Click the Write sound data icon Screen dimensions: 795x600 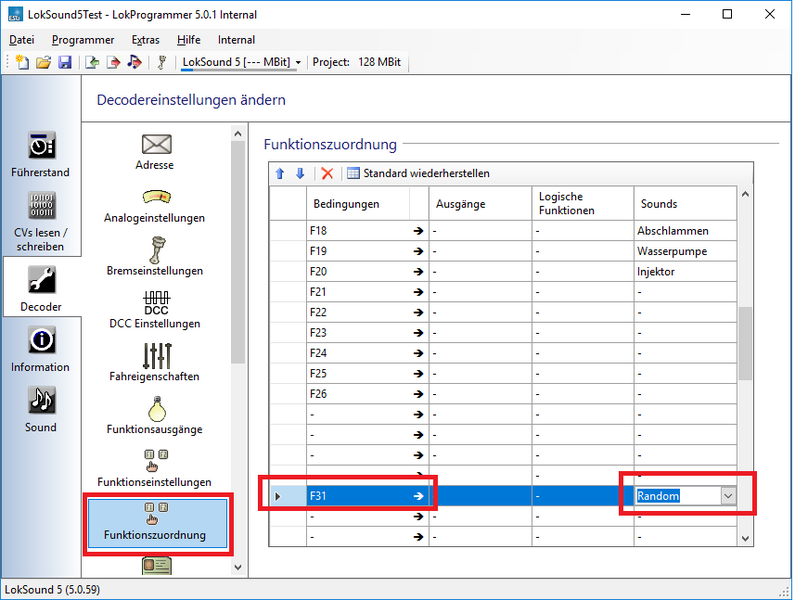(x=134, y=62)
